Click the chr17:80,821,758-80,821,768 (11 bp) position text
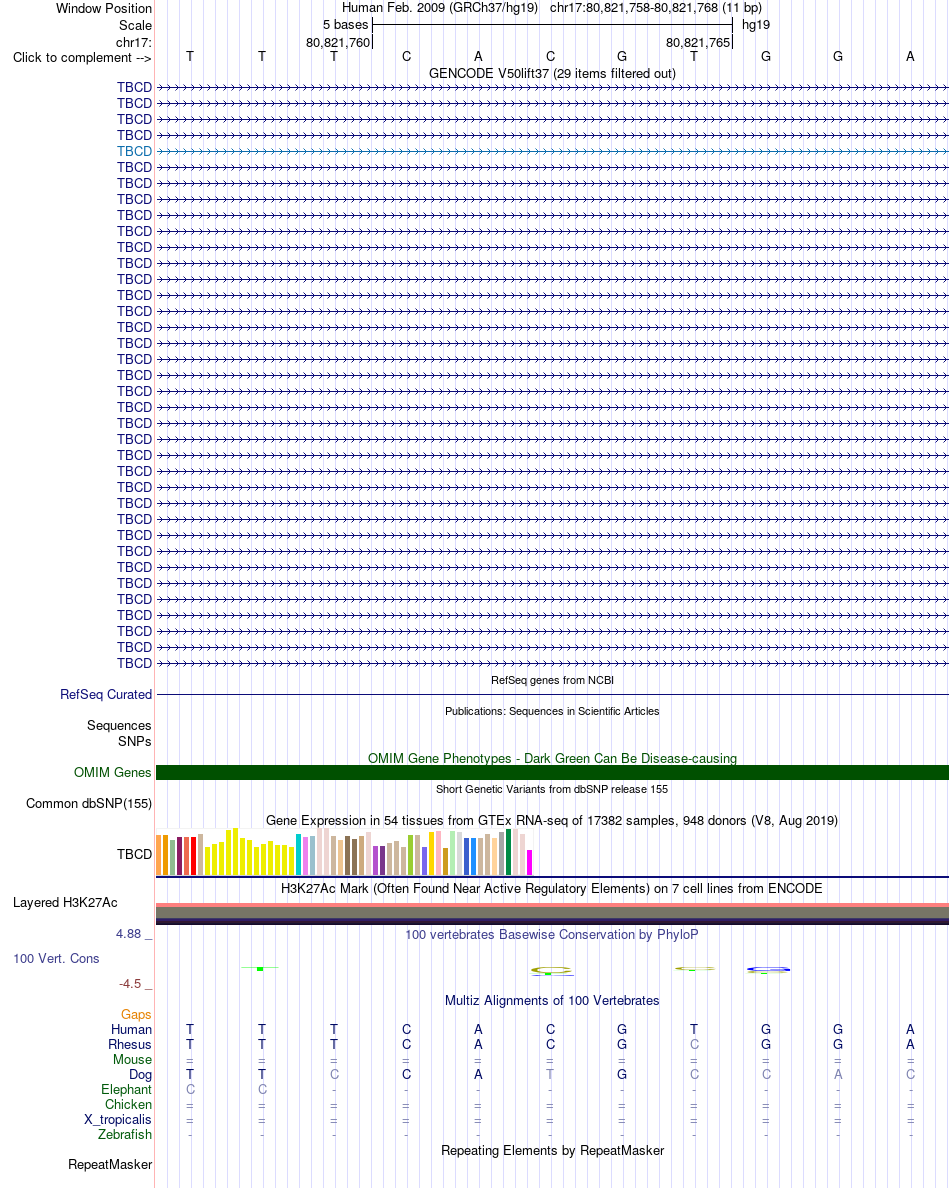 tap(656, 8)
